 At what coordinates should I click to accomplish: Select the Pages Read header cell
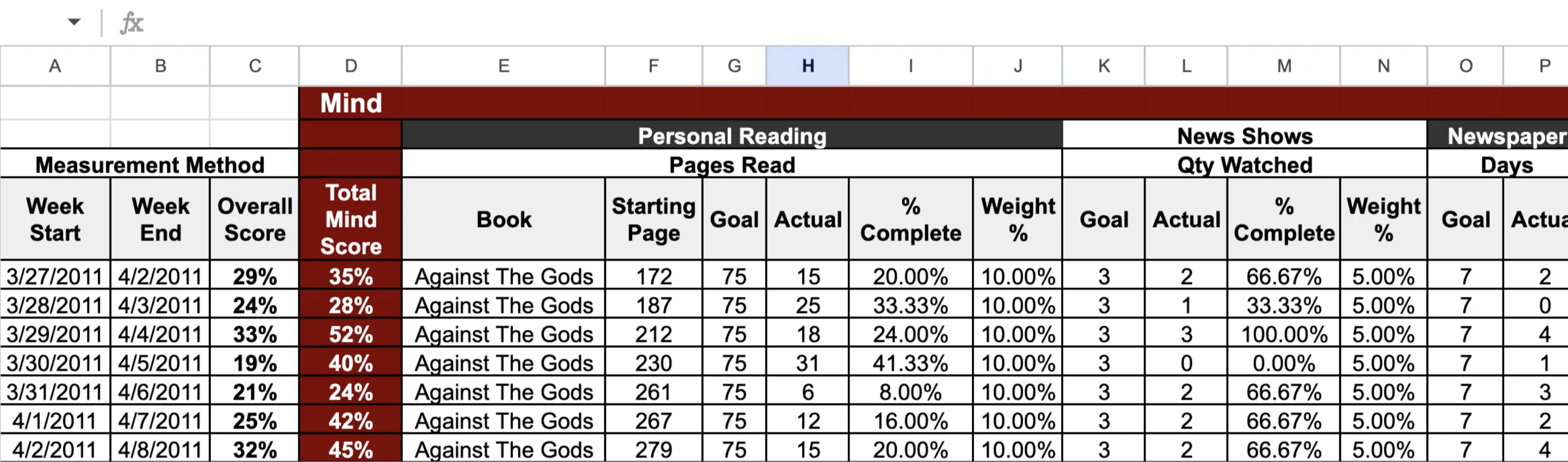[x=732, y=165]
